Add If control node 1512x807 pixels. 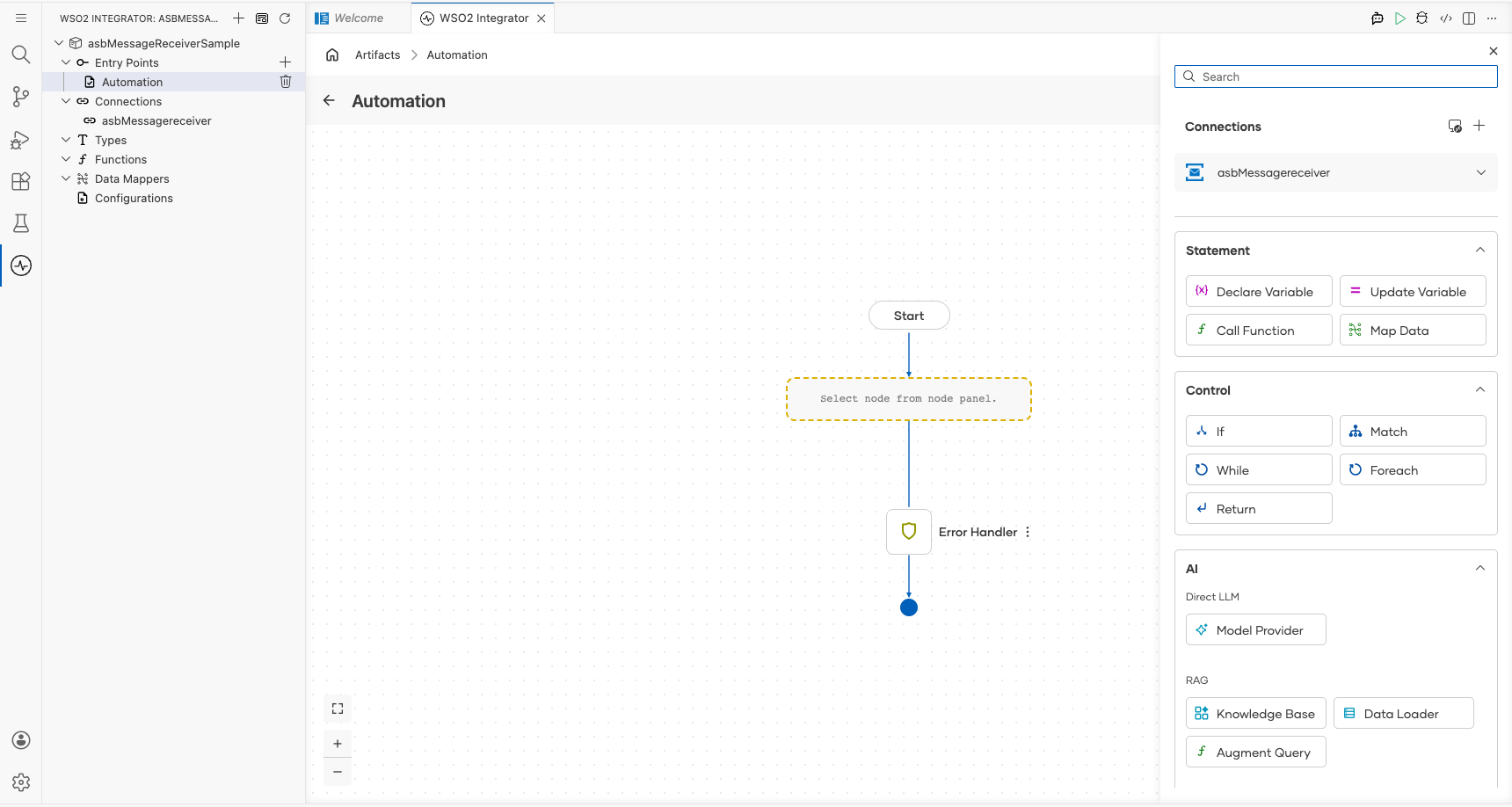tap(1259, 431)
